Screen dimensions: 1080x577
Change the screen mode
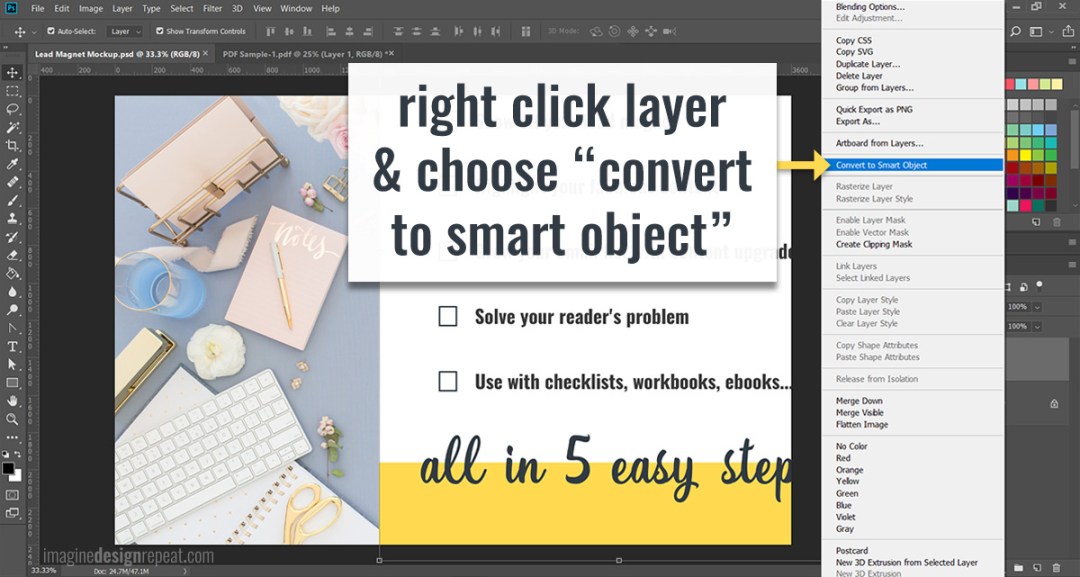click(x=12, y=513)
